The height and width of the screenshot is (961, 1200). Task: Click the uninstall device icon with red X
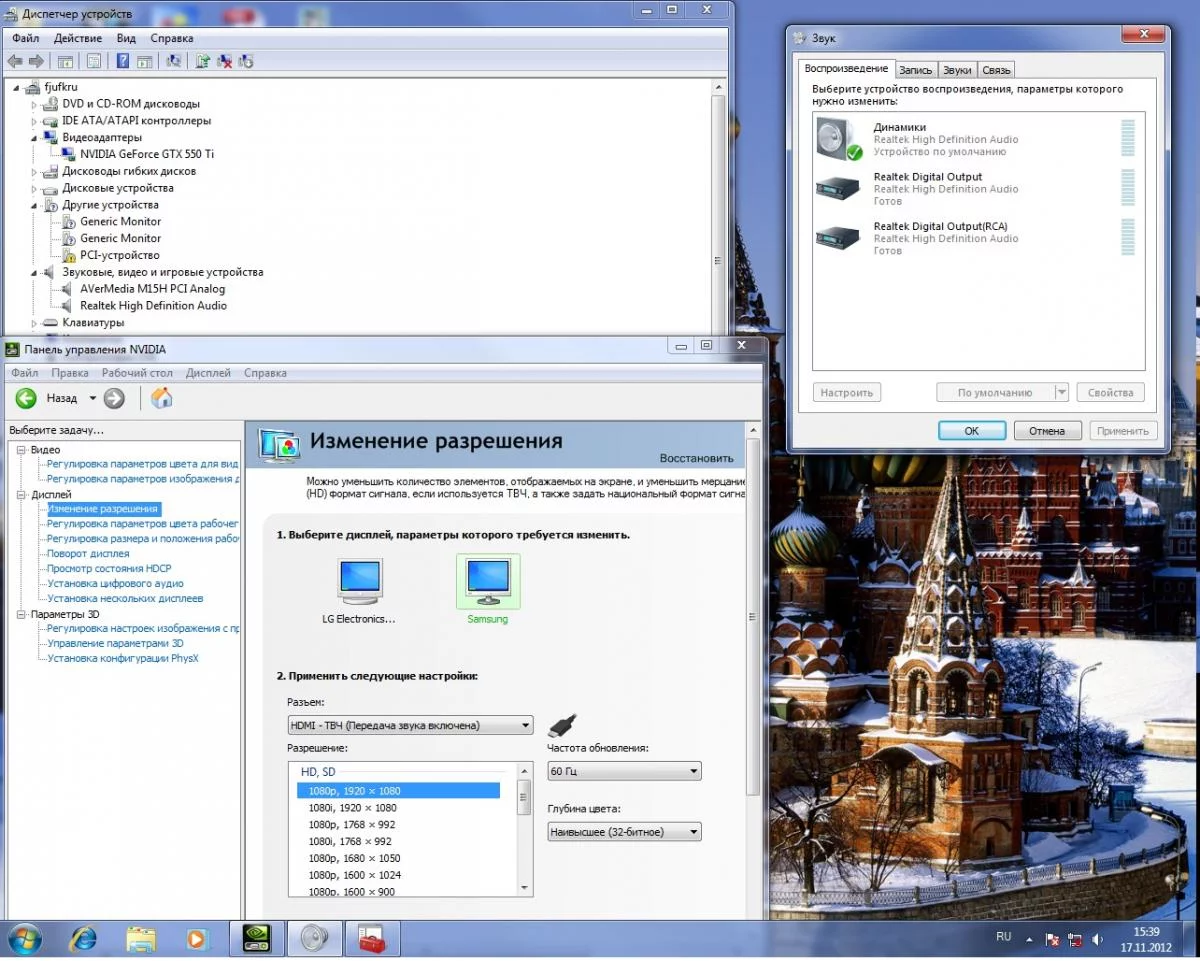tap(225, 62)
